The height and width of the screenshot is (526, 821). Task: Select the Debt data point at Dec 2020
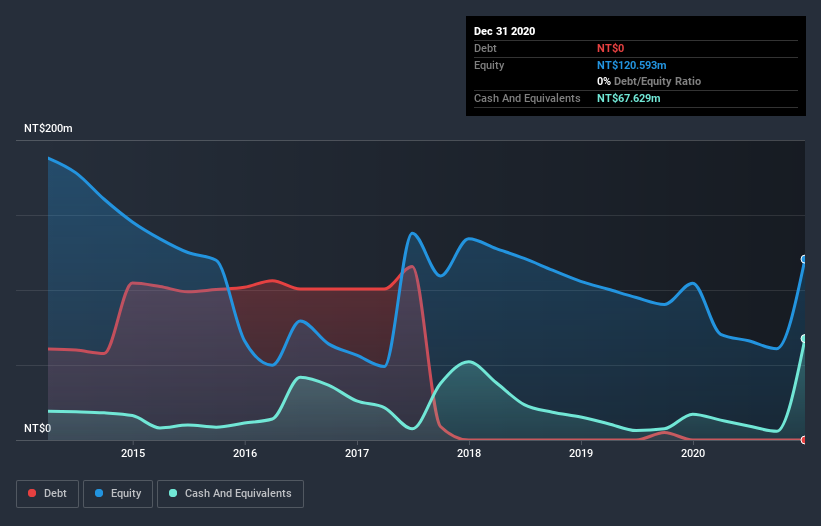pos(804,440)
